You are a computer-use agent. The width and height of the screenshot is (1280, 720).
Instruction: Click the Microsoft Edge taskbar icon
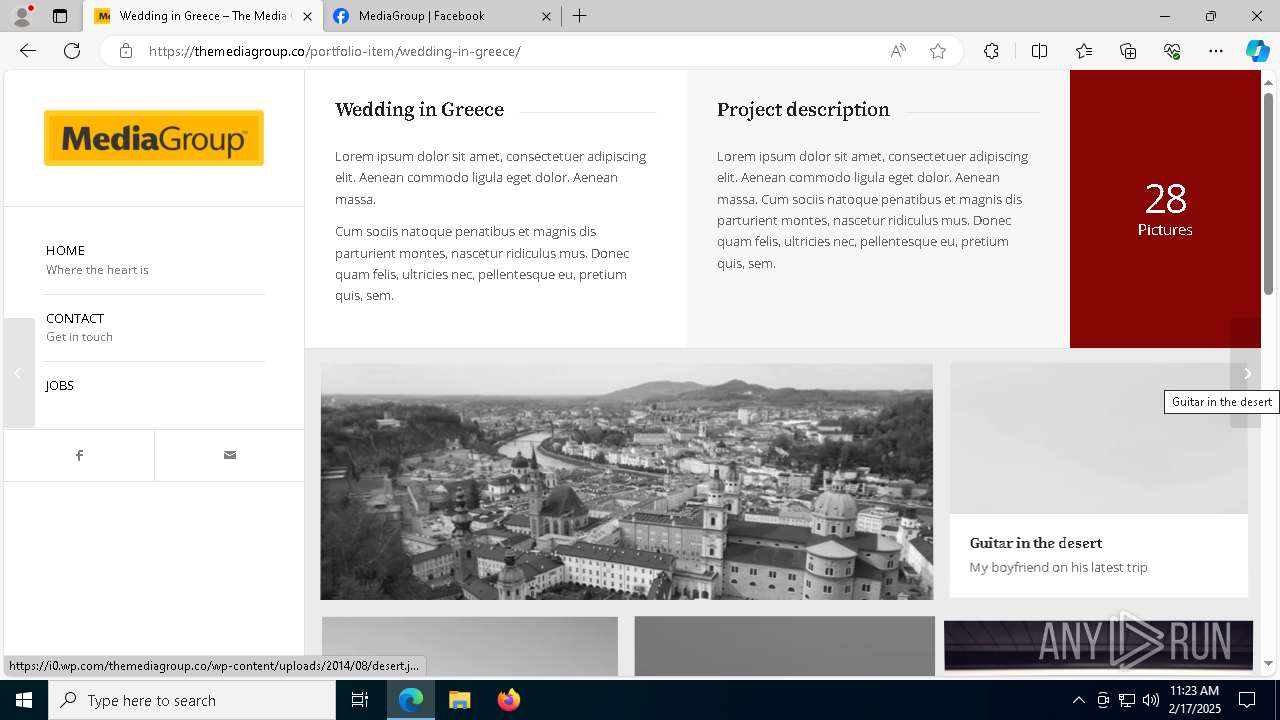pyautogui.click(x=411, y=700)
